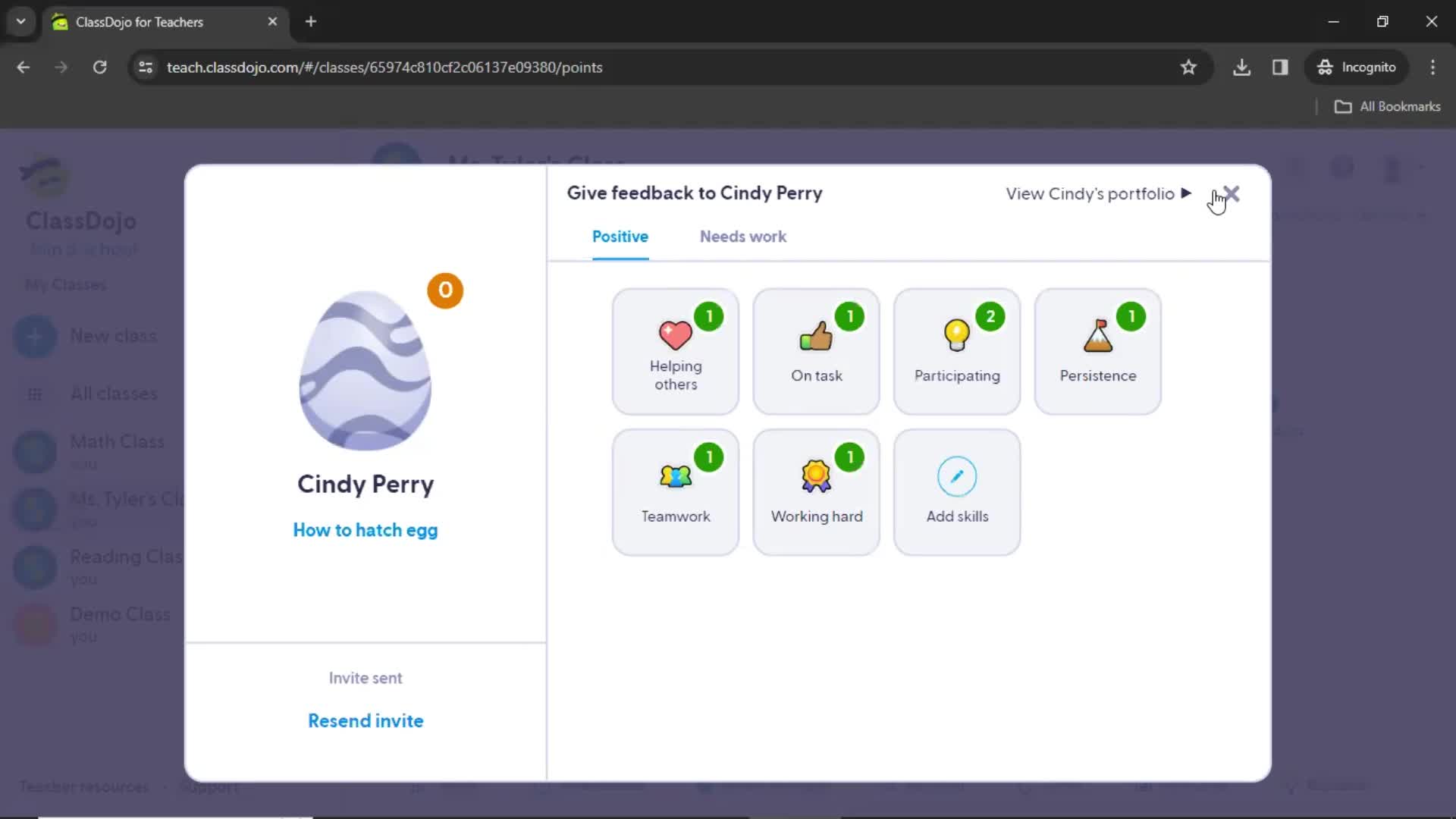The image size is (1456, 819).
Task: Select the Positive tab
Action: pyautogui.click(x=620, y=237)
